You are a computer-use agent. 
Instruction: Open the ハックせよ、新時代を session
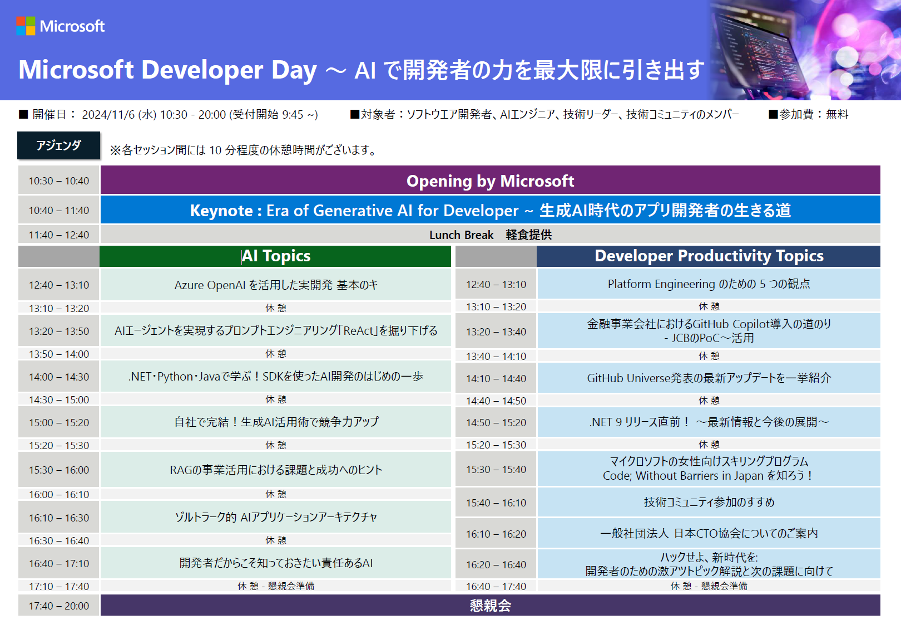click(x=708, y=564)
